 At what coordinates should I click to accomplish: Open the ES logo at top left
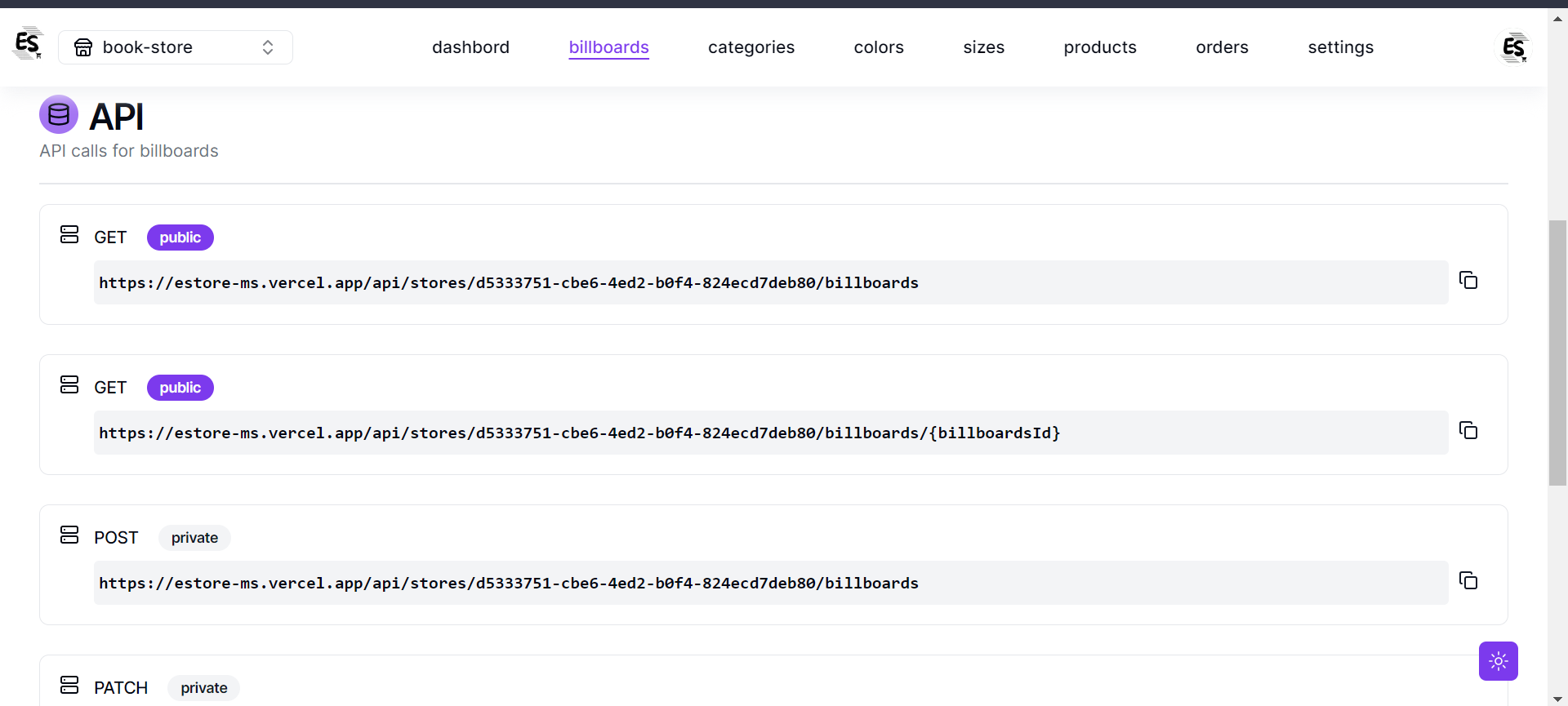pos(28,44)
